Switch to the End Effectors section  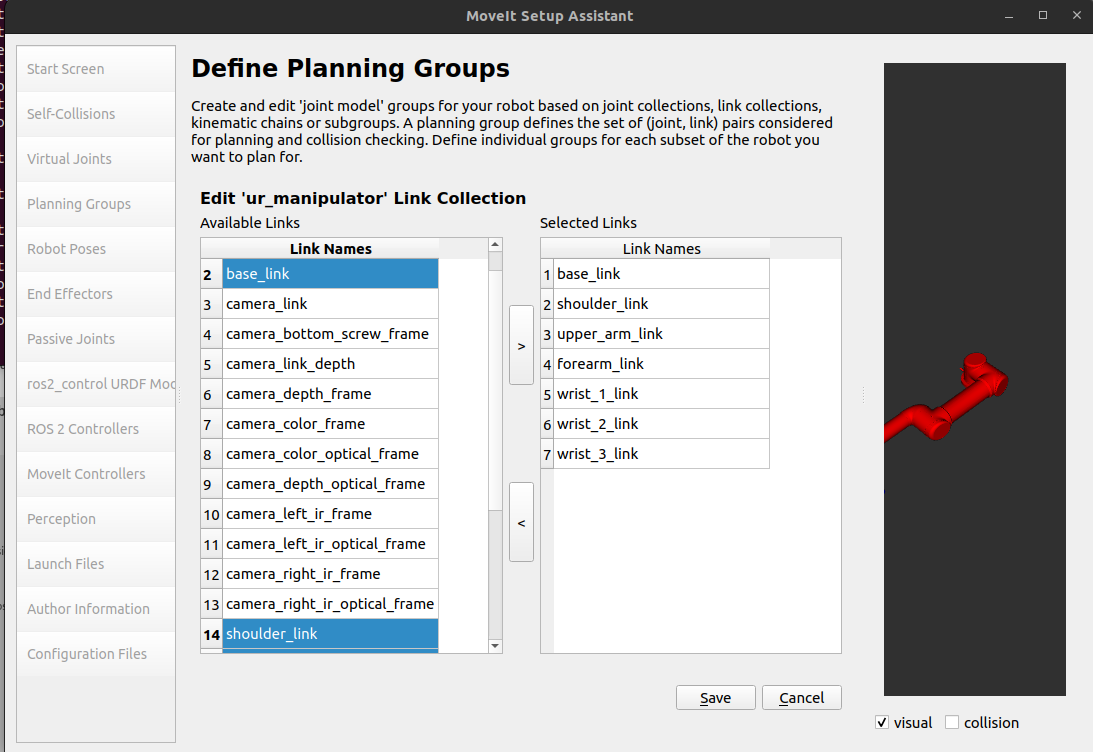click(x=70, y=294)
